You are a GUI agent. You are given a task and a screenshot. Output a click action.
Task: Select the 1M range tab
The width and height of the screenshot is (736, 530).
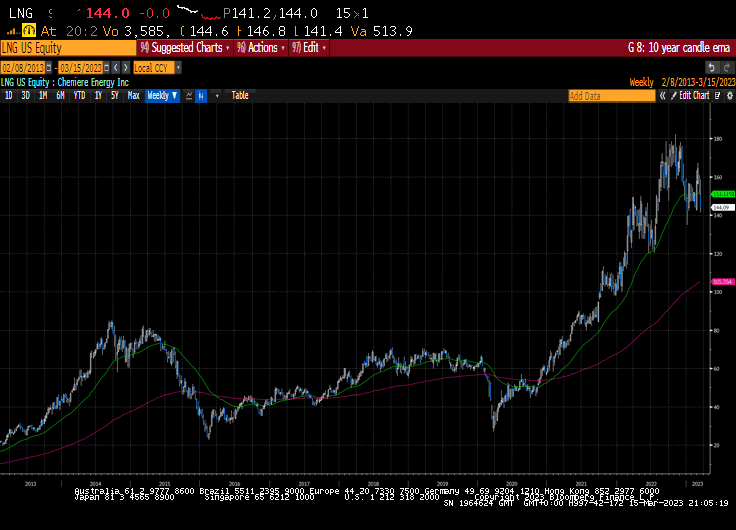43,96
